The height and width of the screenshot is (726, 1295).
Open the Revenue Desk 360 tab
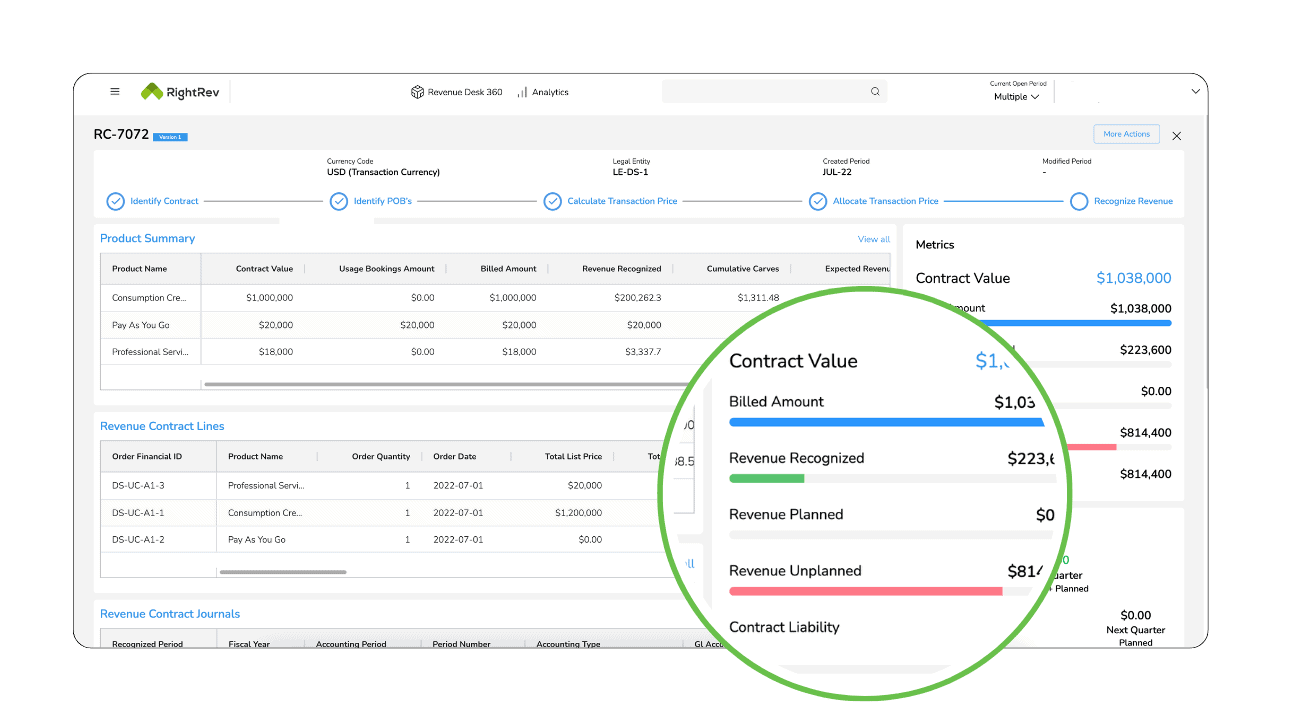coord(464,92)
